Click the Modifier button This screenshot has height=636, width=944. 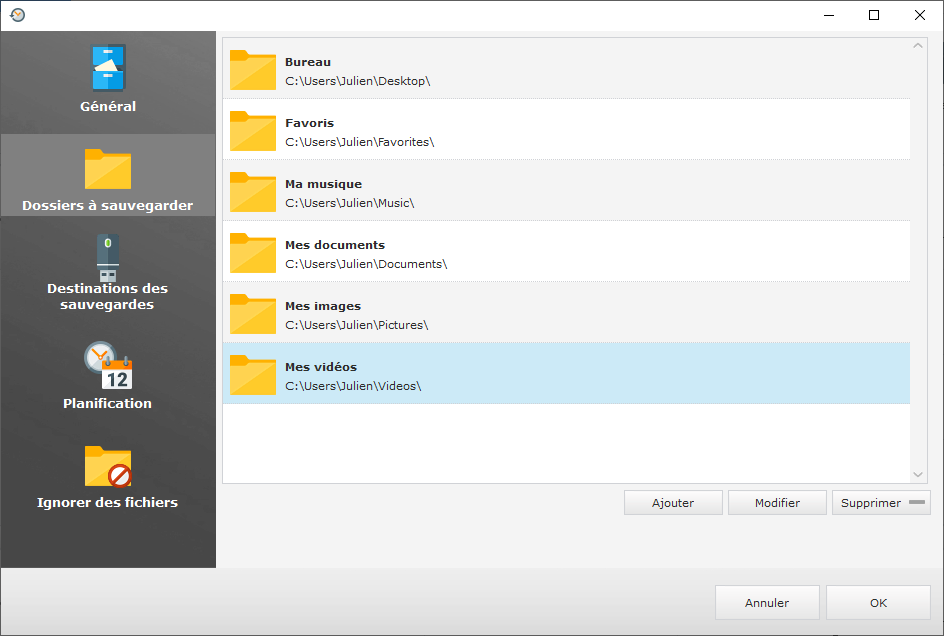coord(777,503)
